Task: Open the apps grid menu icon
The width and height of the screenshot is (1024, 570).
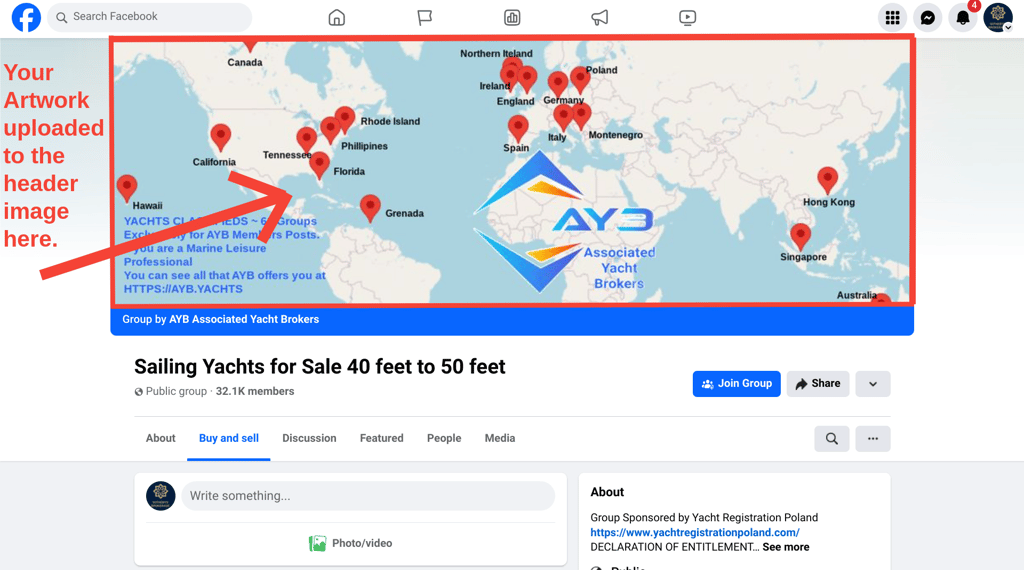Action: [x=892, y=18]
